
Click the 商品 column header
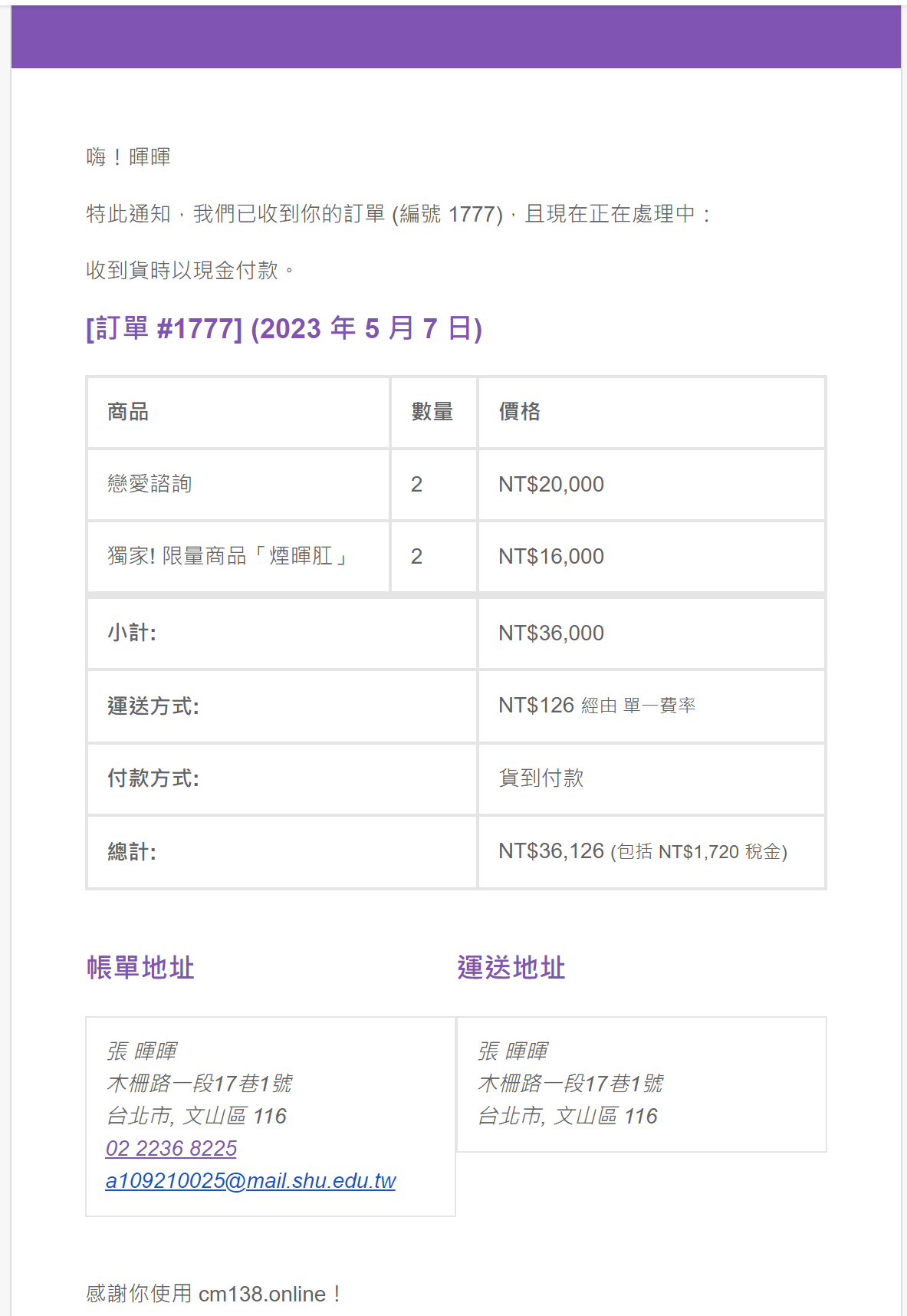[x=128, y=412]
